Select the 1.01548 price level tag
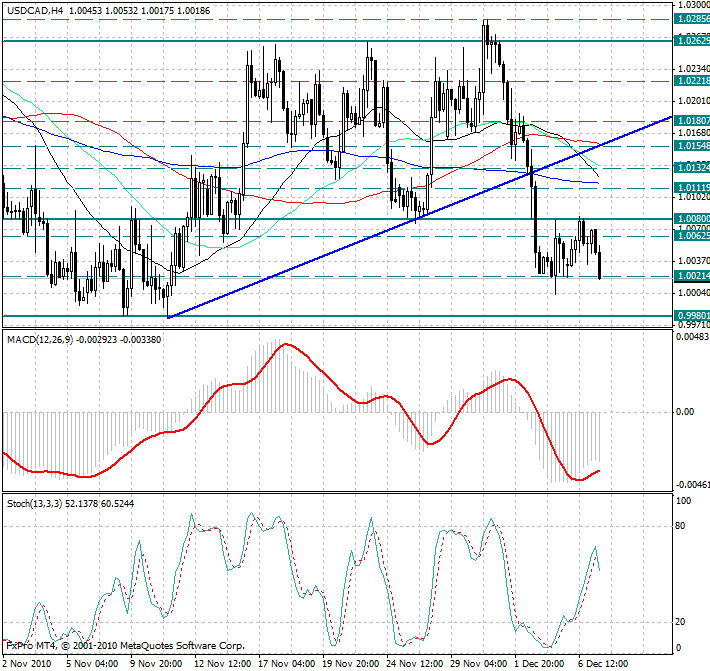710x671 pixels. point(692,145)
